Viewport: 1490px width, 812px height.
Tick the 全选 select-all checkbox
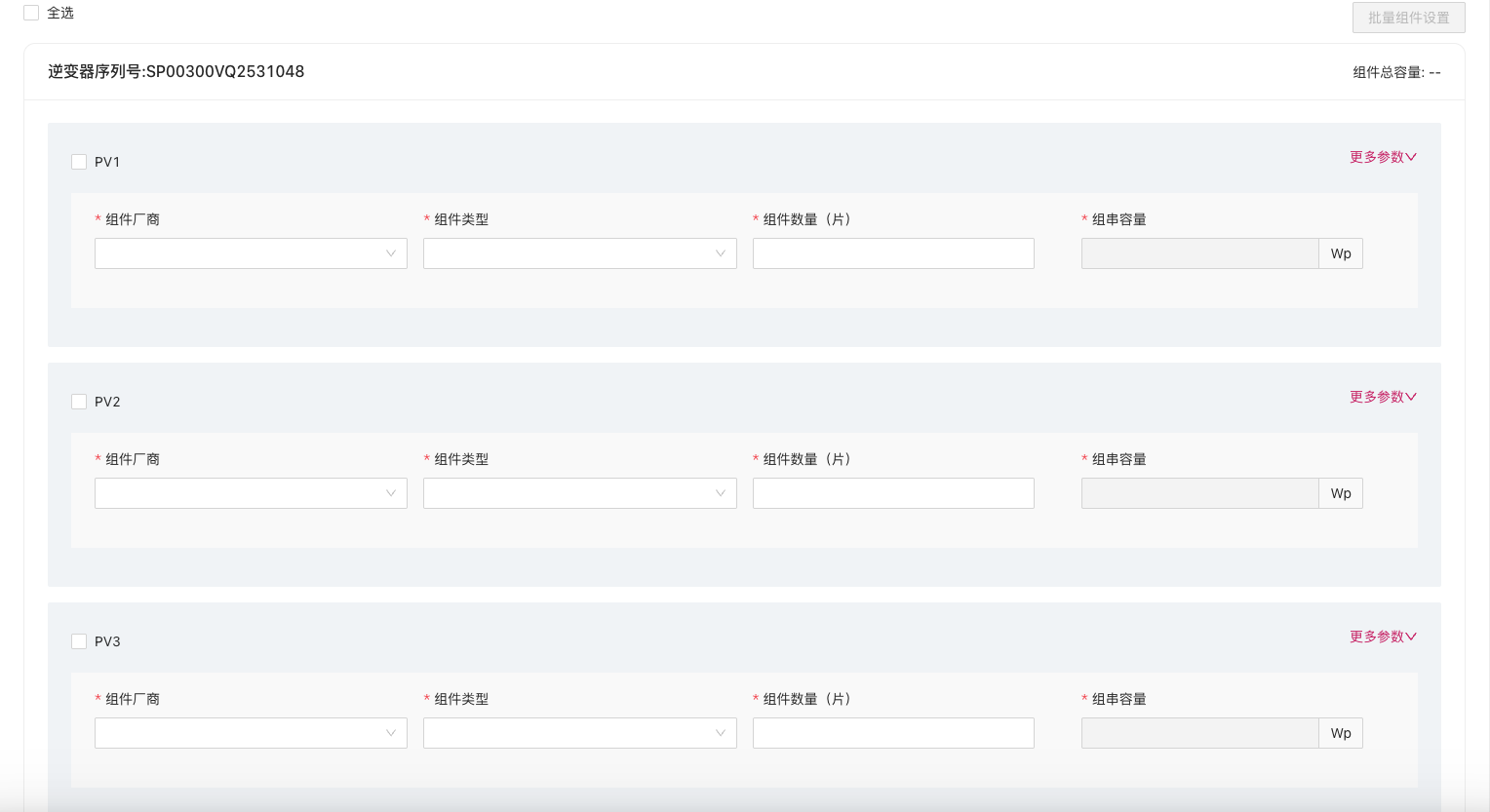pyautogui.click(x=31, y=13)
